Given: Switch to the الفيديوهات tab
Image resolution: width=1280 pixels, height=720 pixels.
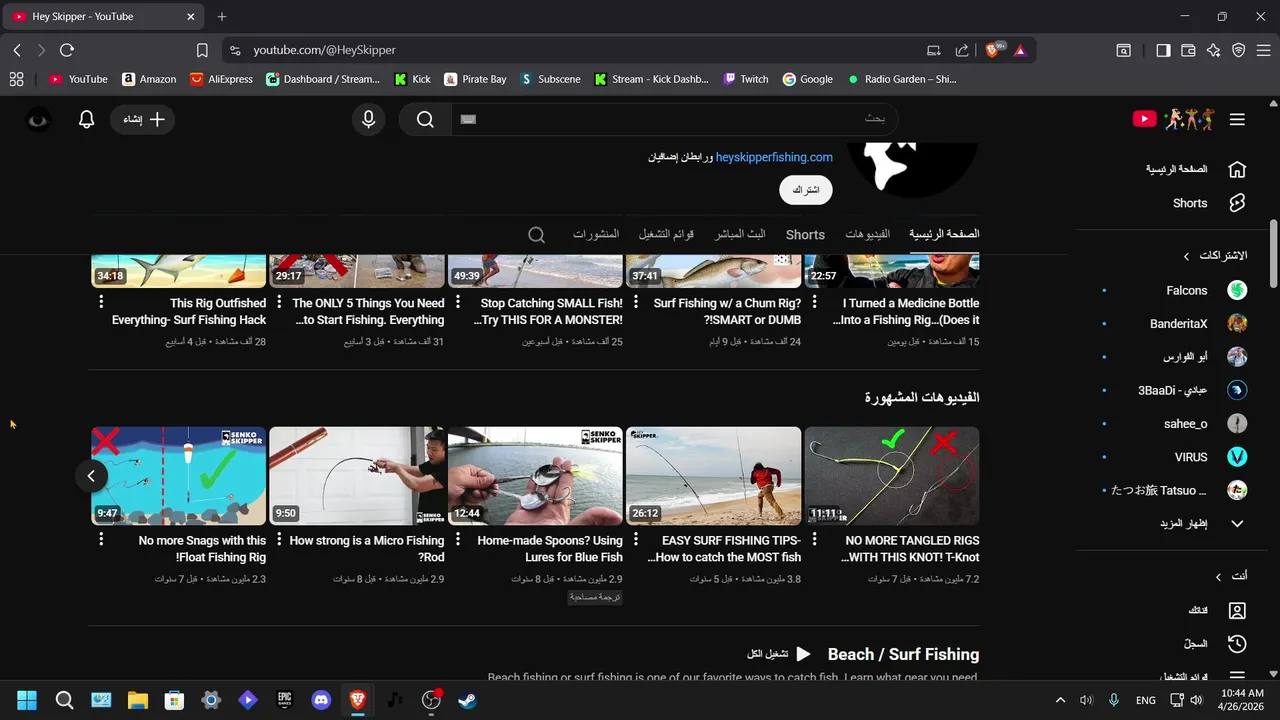Looking at the screenshot, I should click(x=867, y=234).
